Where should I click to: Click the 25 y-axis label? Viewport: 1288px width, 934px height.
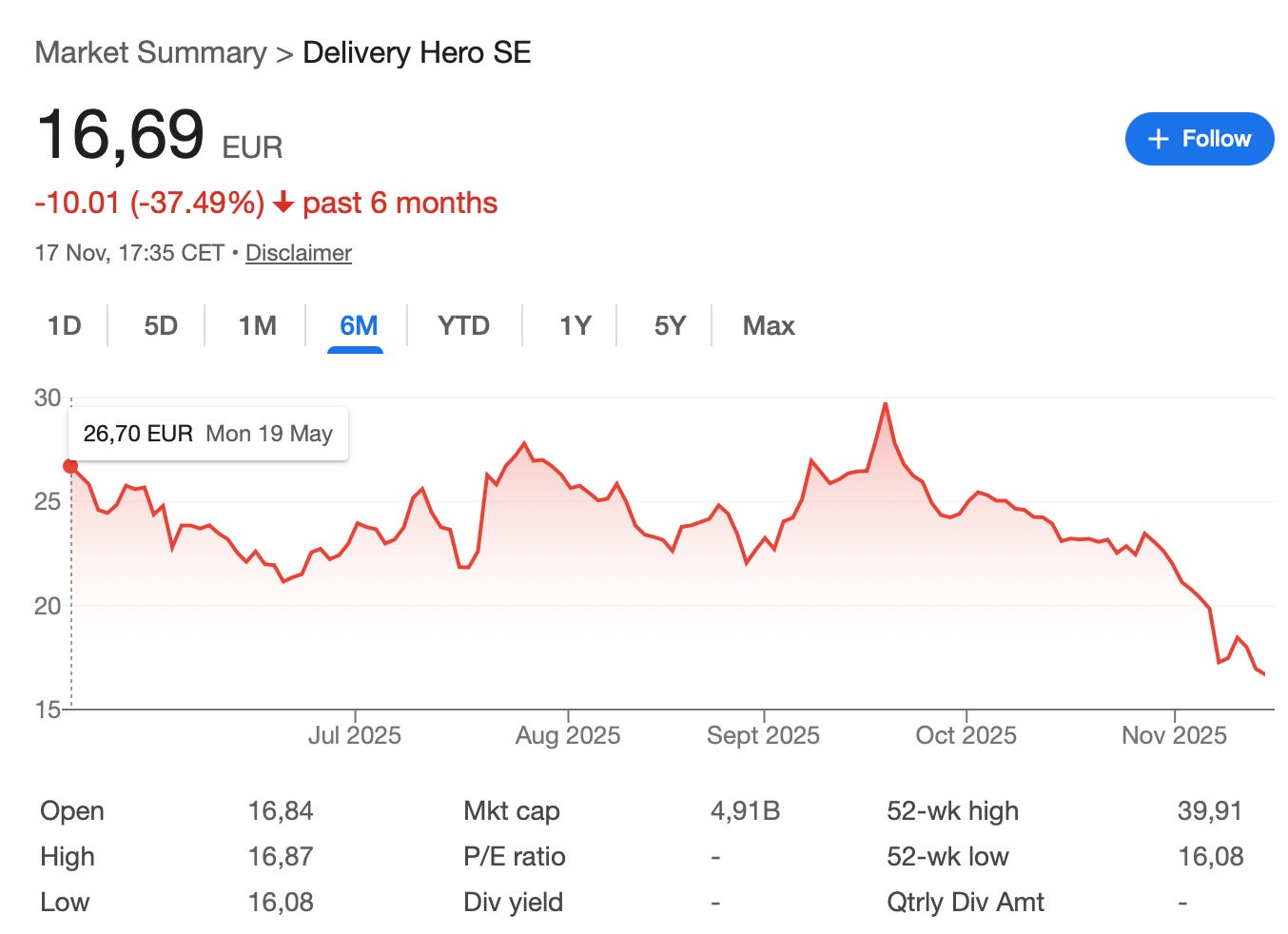(48, 501)
